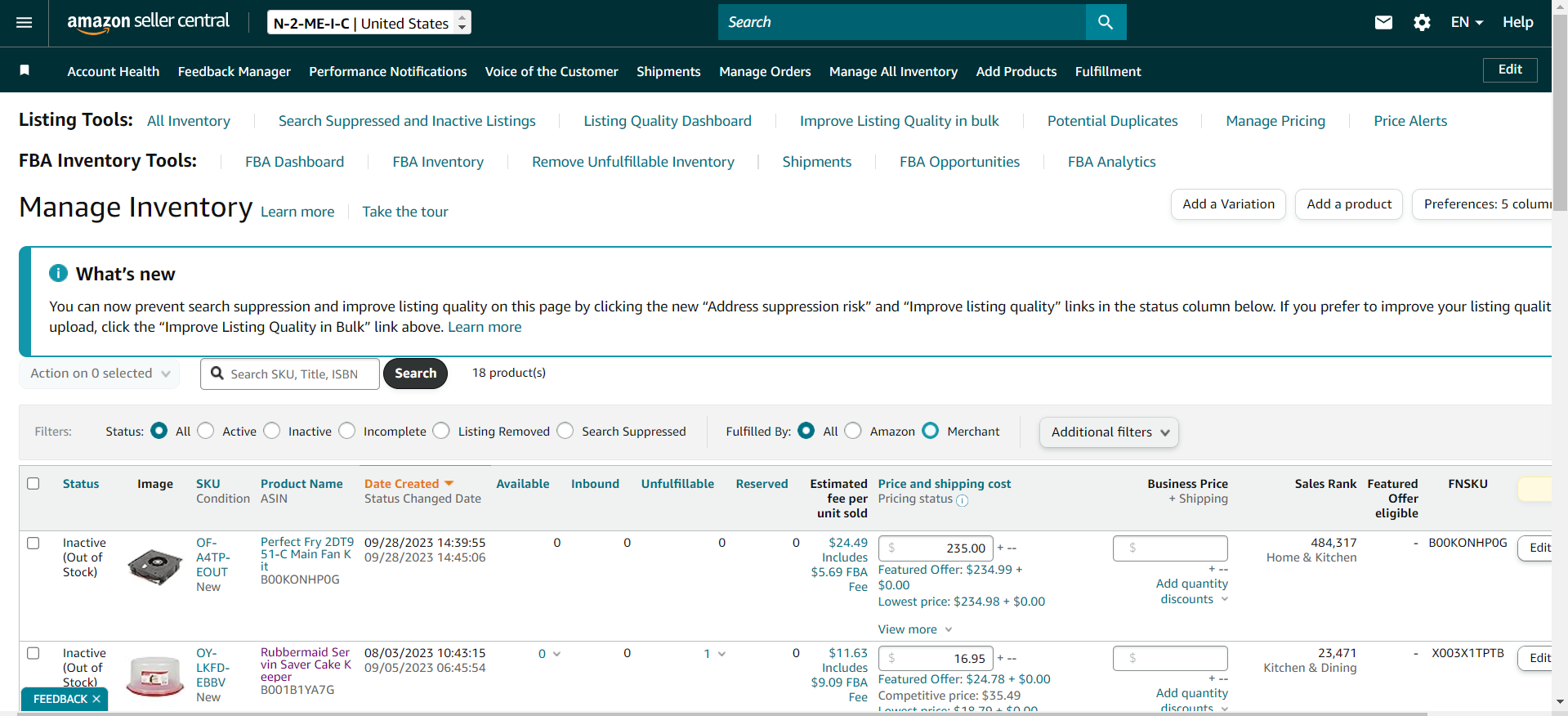Screen dimensions: 1568x716
Task: Expand Add quantity discounts for Perfect Fry
Action: click(x=1192, y=591)
